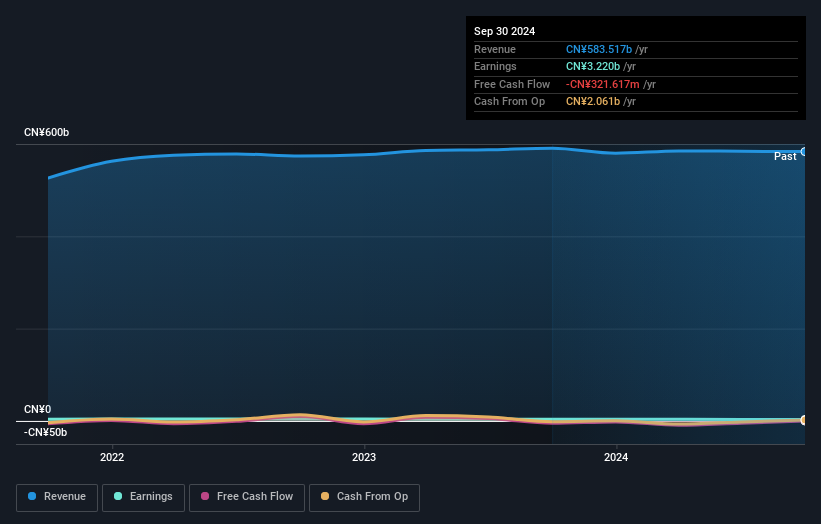Image resolution: width=821 pixels, height=524 pixels.
Task: Click the Sep 30 2024 tooltip date
Action: click(505, 31)
